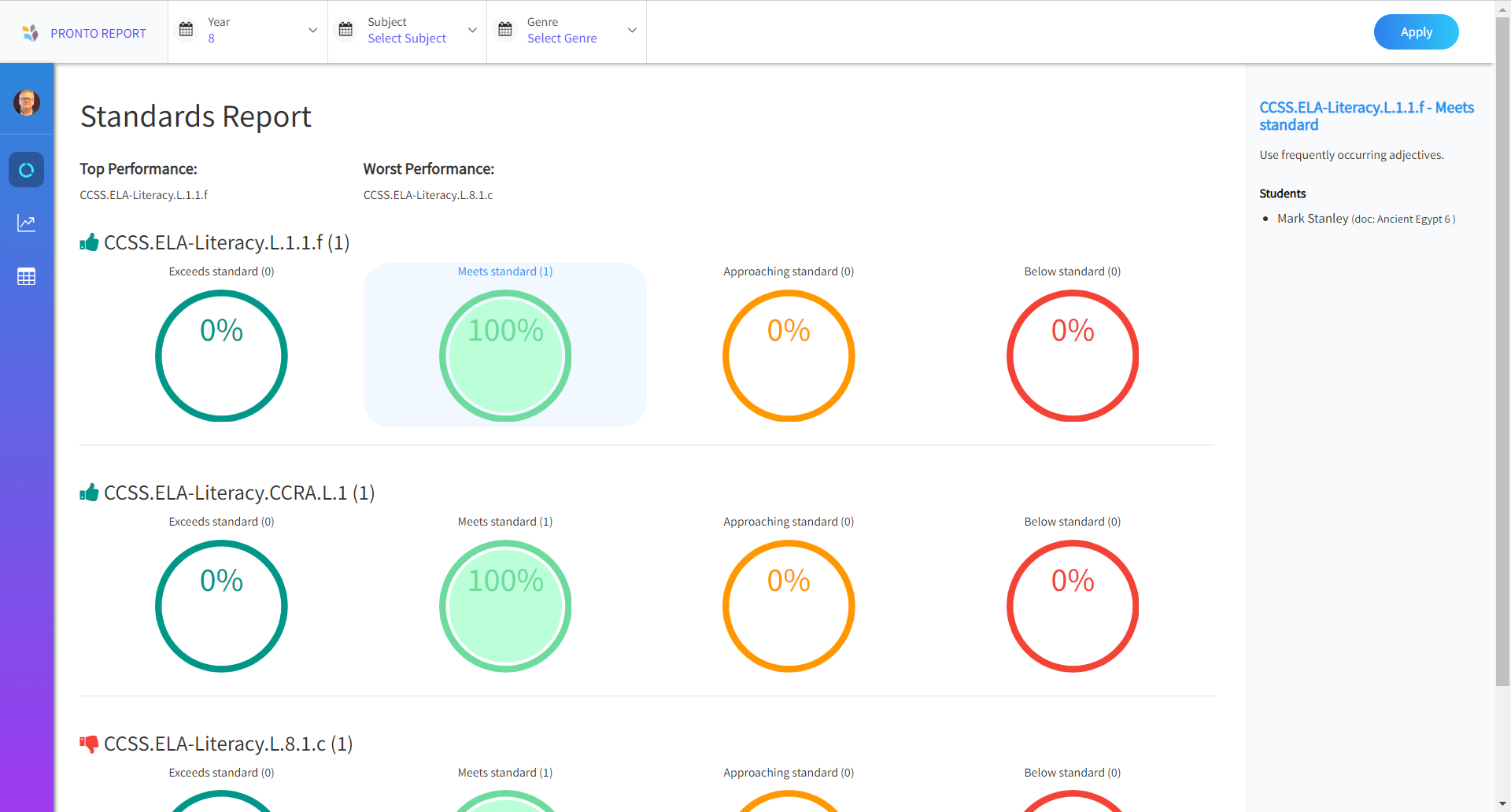Open the user profile avatar
This screenshot has width=1511, height=812.
tap(27, 102)
